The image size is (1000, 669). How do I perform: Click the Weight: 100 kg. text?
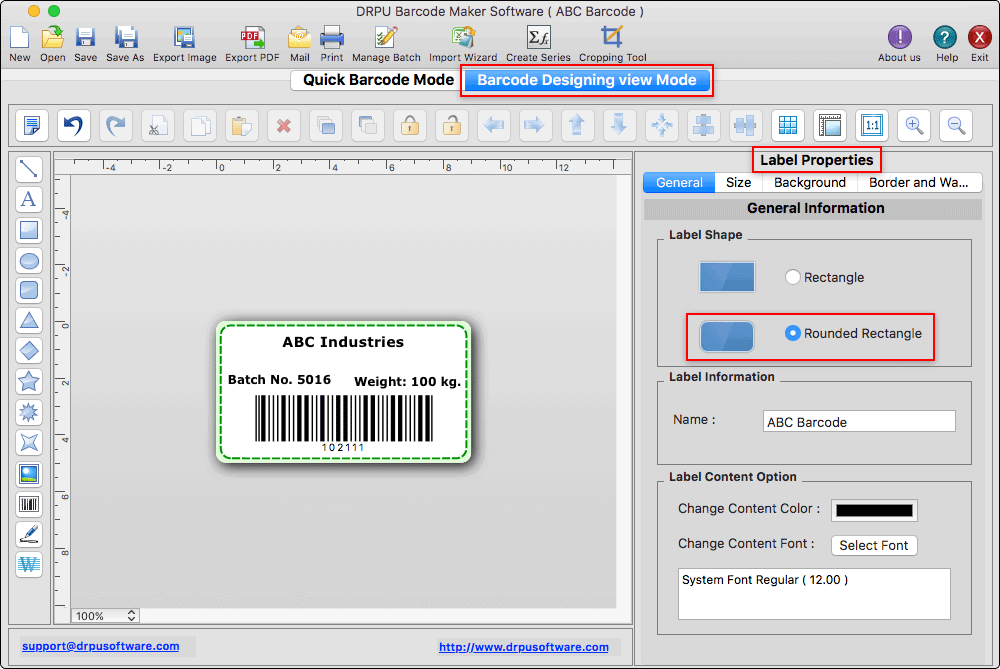408,381
